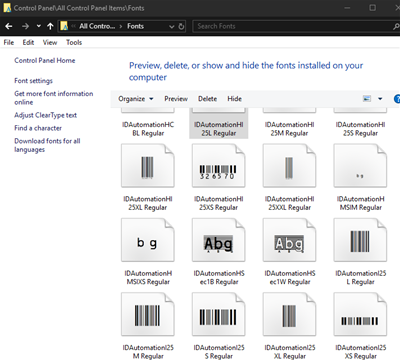
Task: Click the Fonts folder icon in address bar
Action: [x=64, y=26]
